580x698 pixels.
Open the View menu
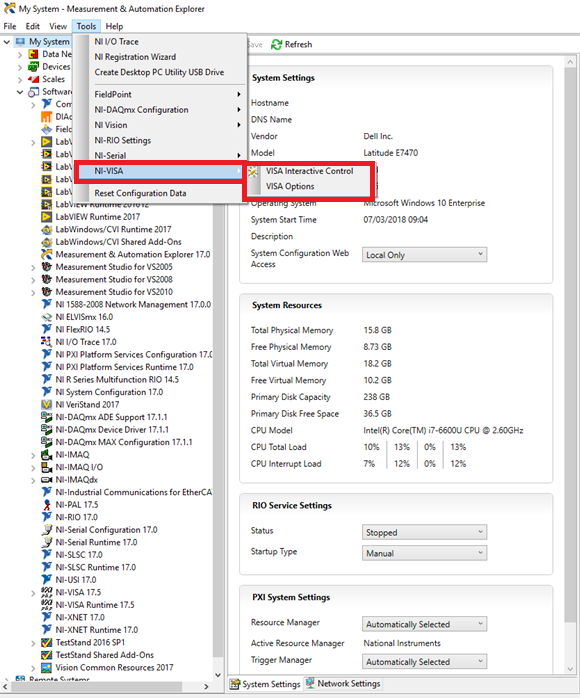pos(58,26)
